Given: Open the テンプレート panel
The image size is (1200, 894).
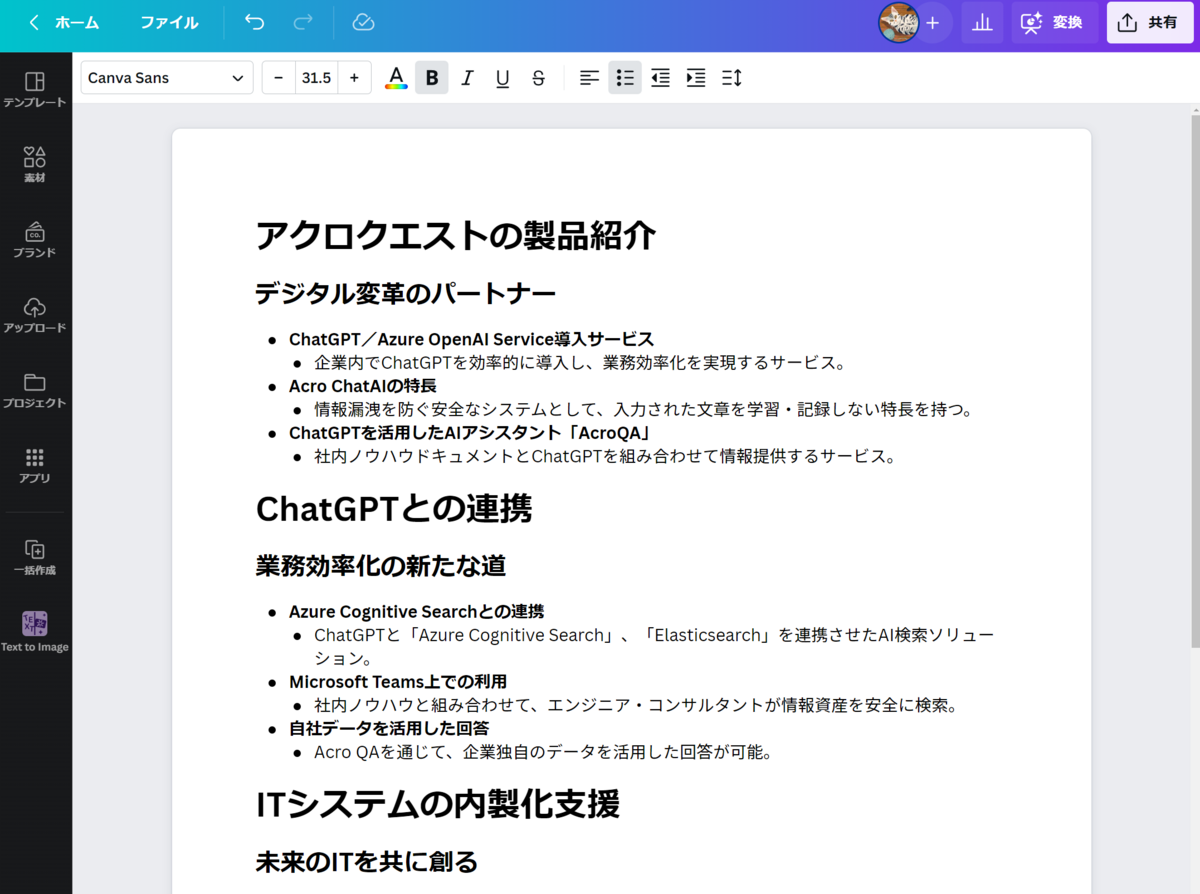Looking at the screenshot, I should point(35,89).
